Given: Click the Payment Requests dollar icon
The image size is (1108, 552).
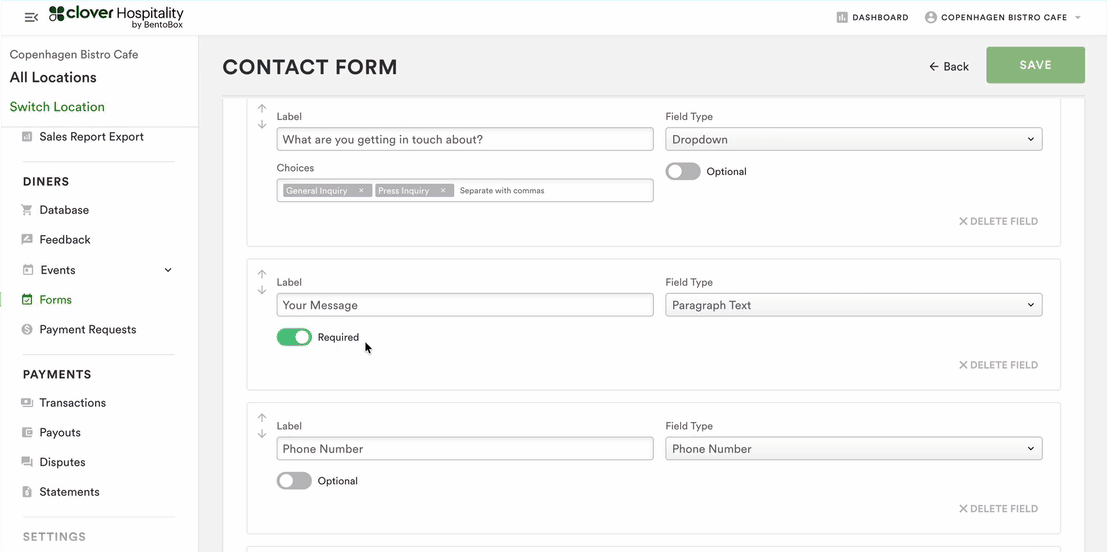Looking at the screenshot, I should pos(27,329).
